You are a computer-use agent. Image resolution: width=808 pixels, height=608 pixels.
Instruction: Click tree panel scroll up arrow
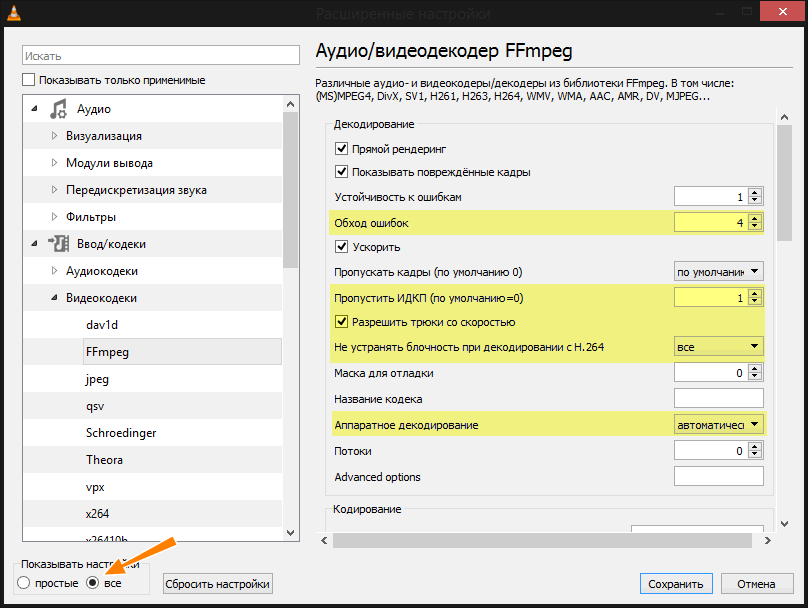click(x=291, y=104)
